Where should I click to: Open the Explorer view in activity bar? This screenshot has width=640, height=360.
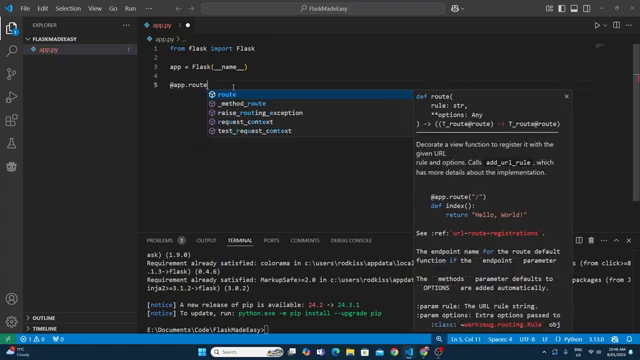11,28
